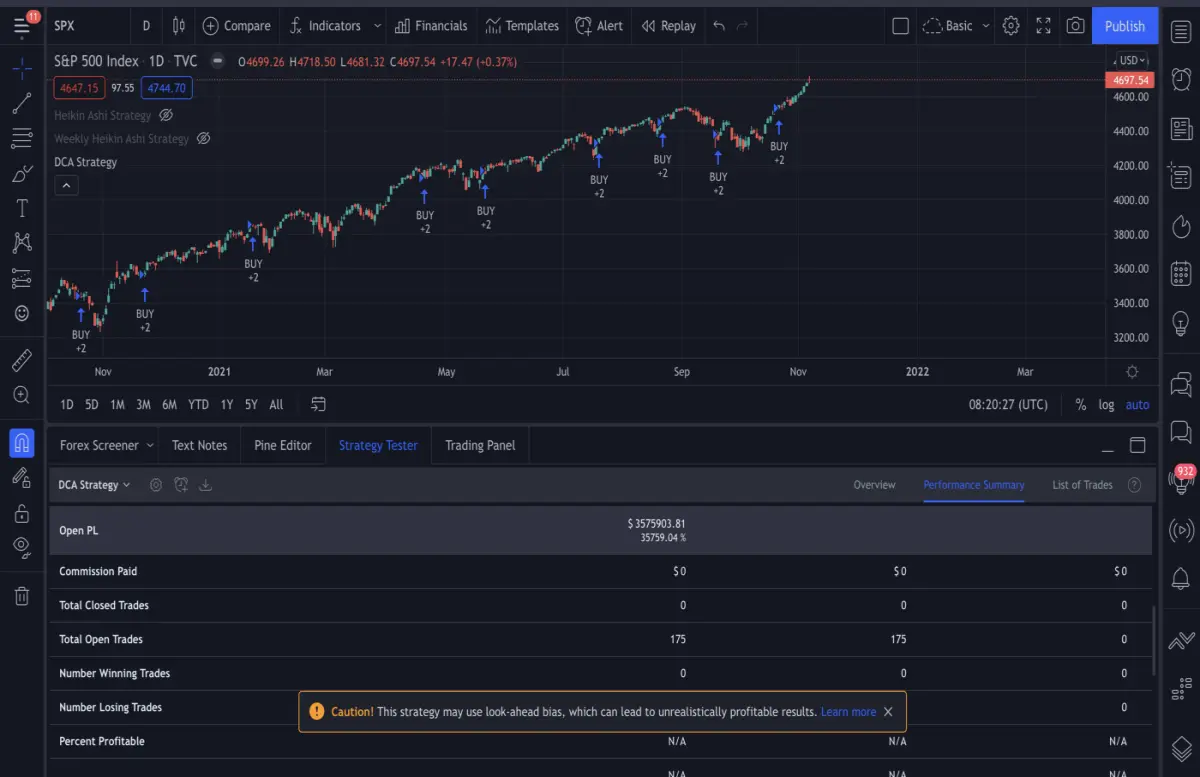Click the Compare symbol button

[x=236, y=26]
